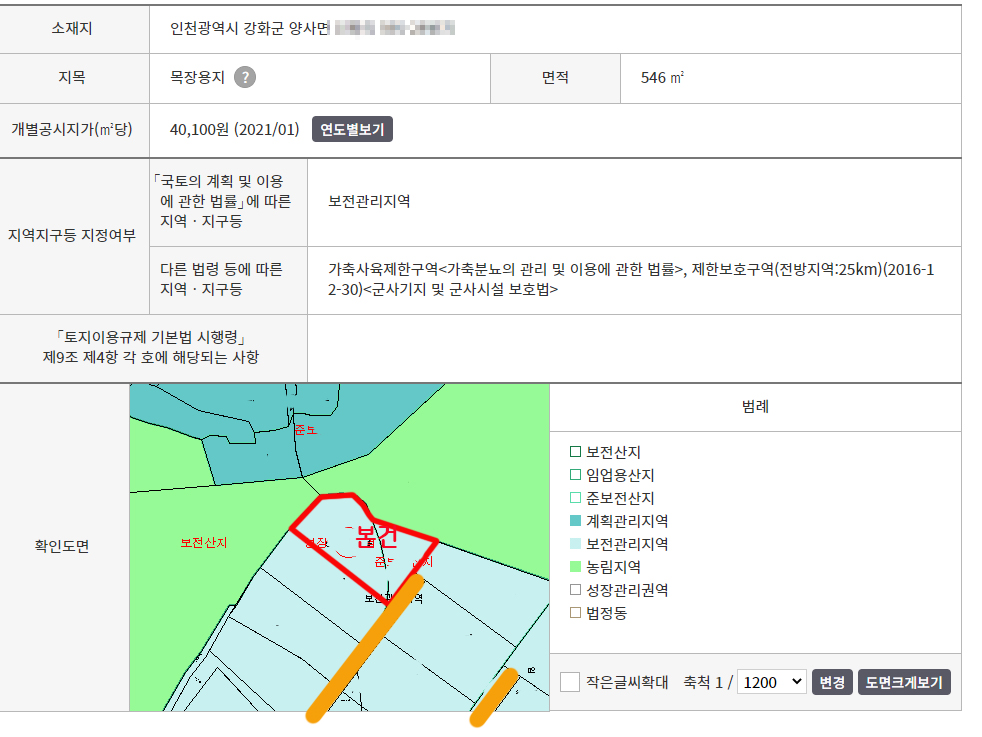Click the red 본건 parcel label on map
This screenshot has width=982, height=737.
(376, 537)
